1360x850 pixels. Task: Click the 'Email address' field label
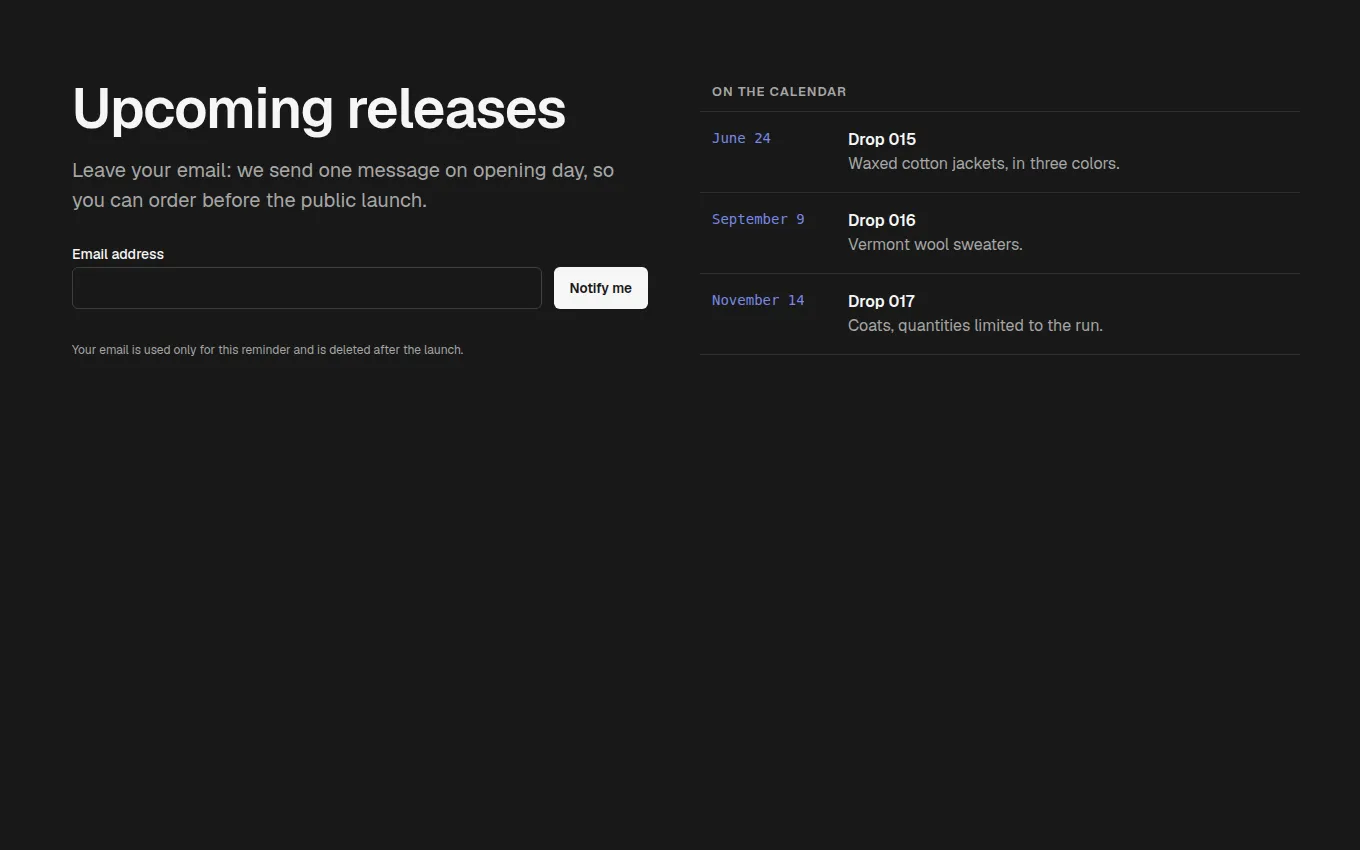118,254
